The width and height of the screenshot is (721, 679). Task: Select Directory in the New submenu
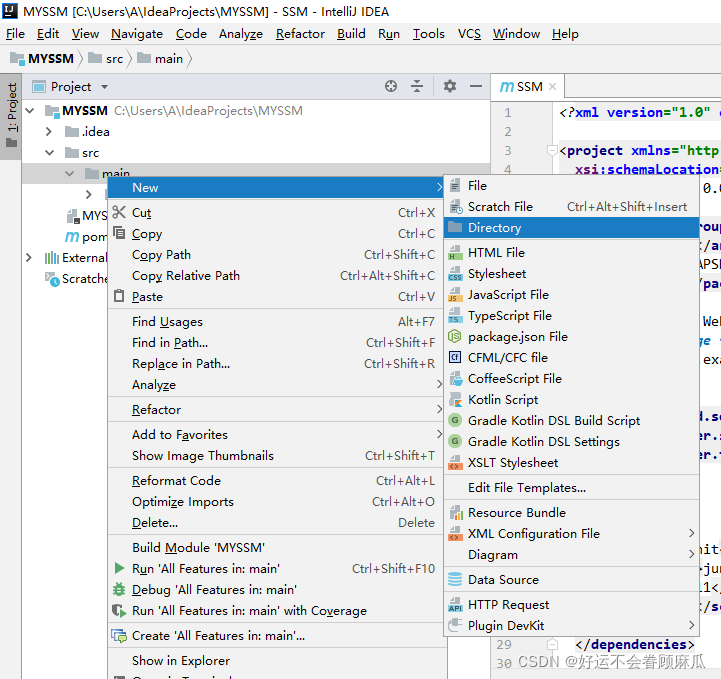click(x=494, y=227)
